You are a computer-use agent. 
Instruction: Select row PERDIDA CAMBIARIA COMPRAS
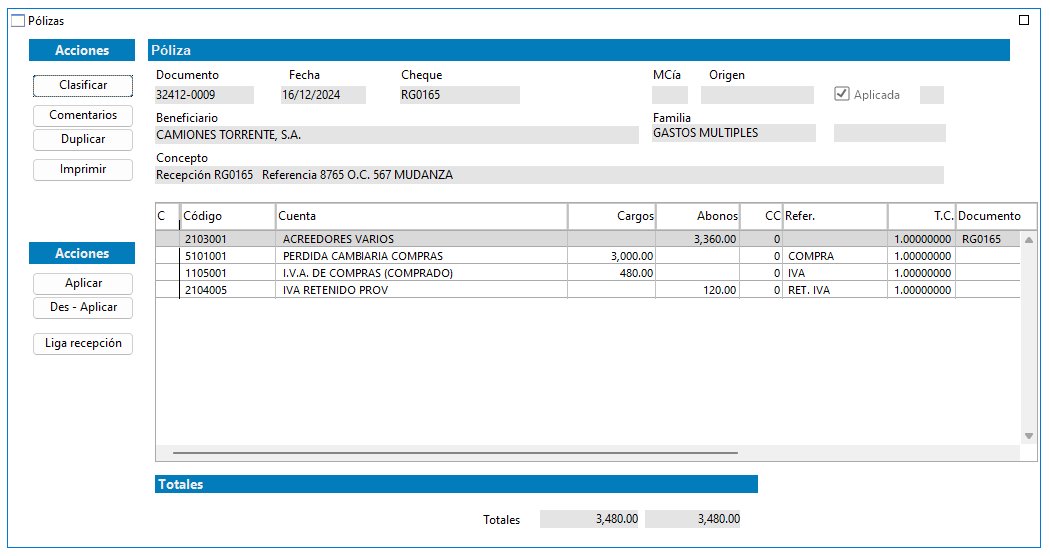point(588,256)
